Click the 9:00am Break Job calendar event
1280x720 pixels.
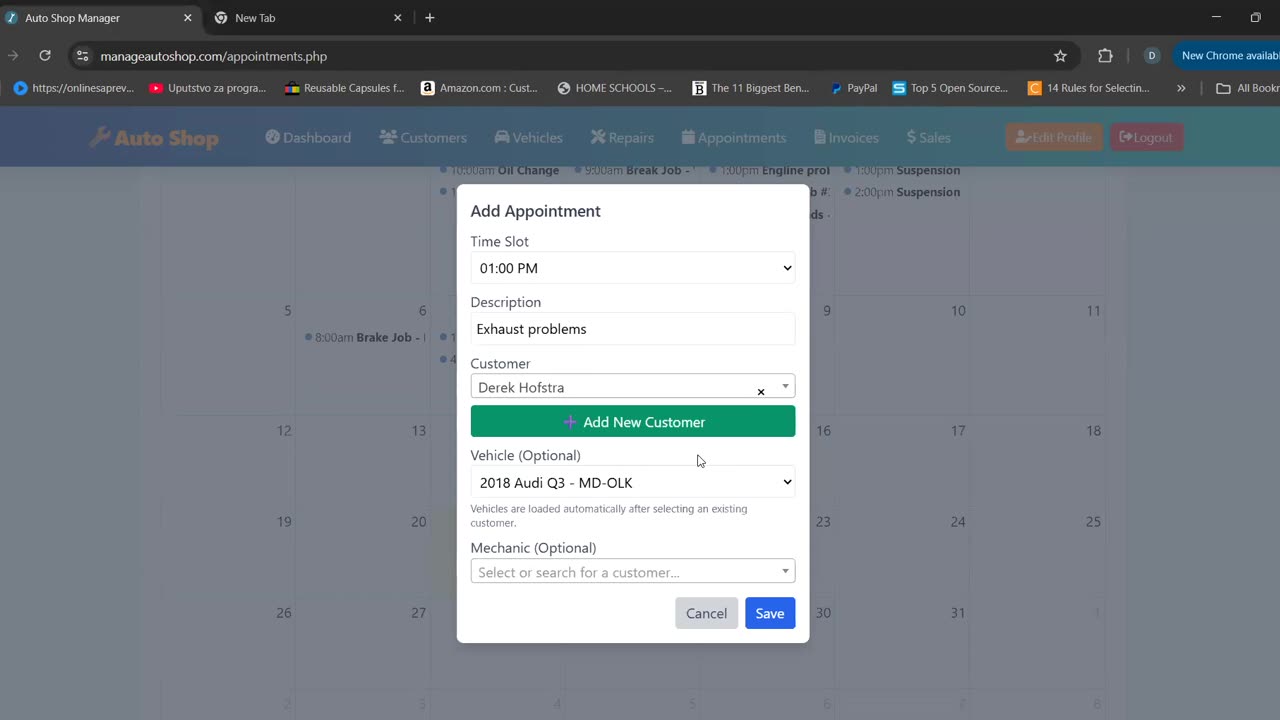click(635, 170)
